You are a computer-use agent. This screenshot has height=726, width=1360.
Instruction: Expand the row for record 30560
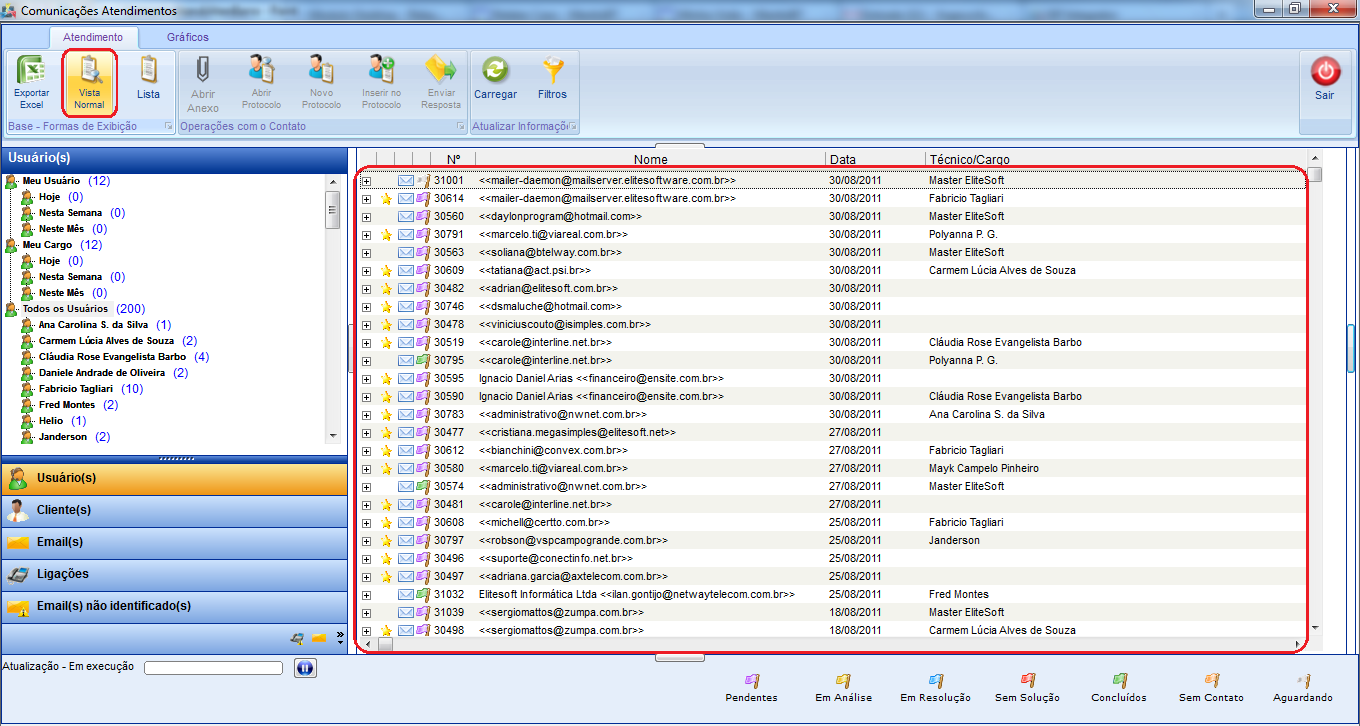tap(366, 217)
